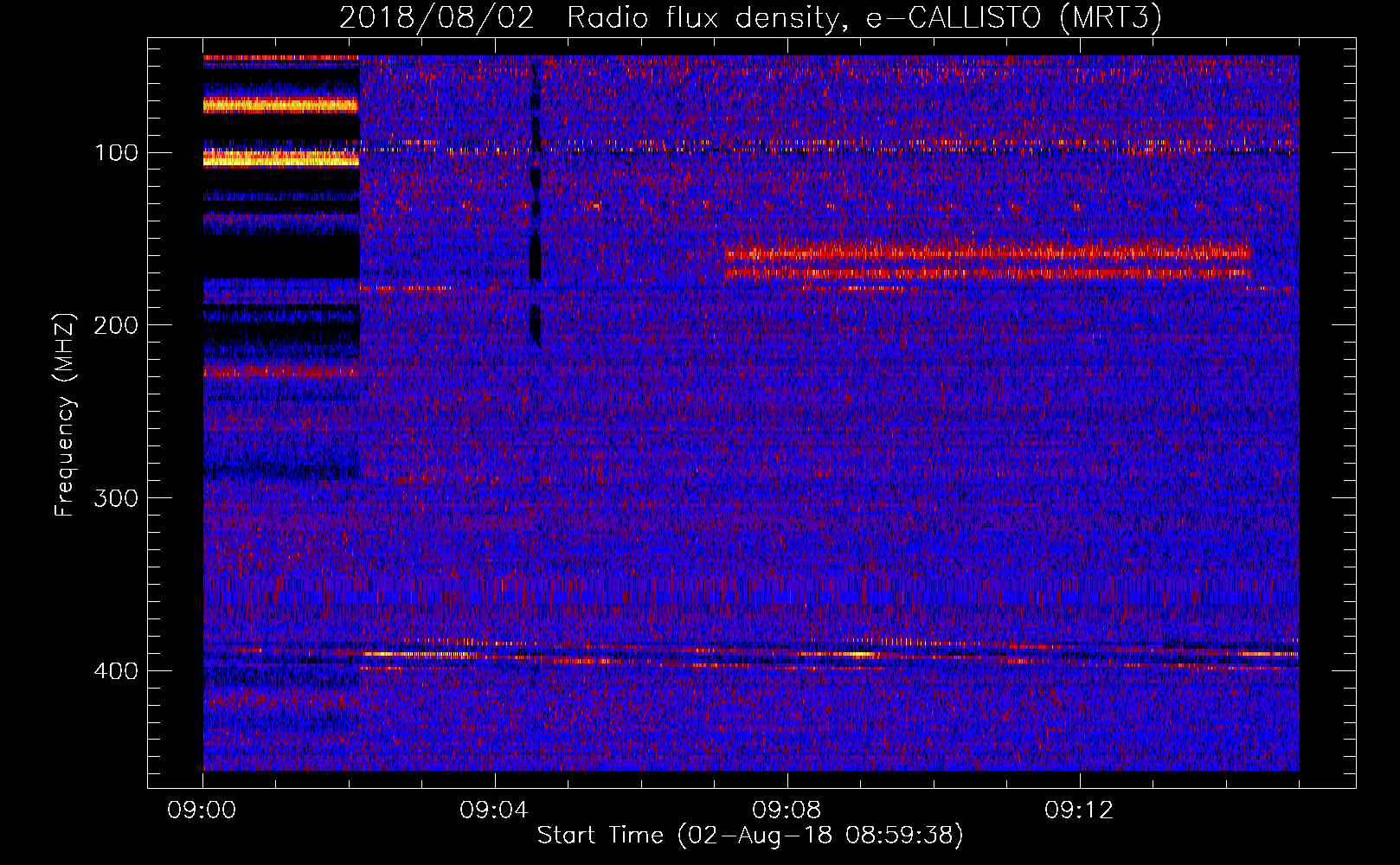Click the 'Frequency (MHZ)' axis label
Viewport: 1400px width, 865px height.
click(x=65, y=414)
